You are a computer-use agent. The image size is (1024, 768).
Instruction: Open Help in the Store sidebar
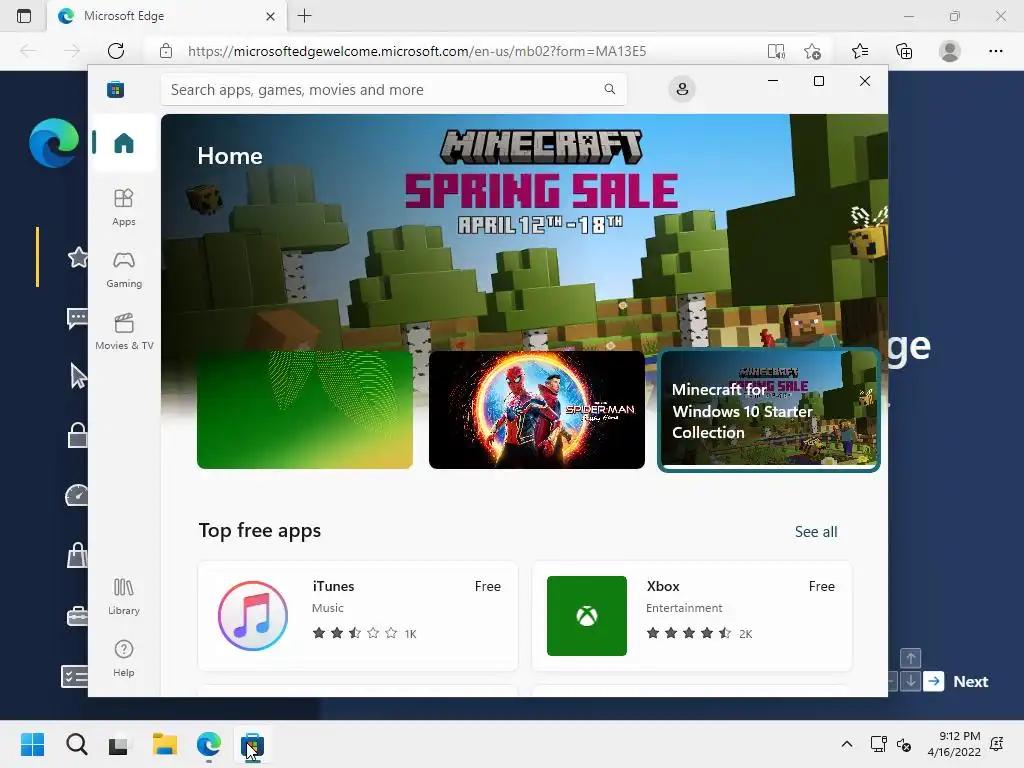click(123, 658)
